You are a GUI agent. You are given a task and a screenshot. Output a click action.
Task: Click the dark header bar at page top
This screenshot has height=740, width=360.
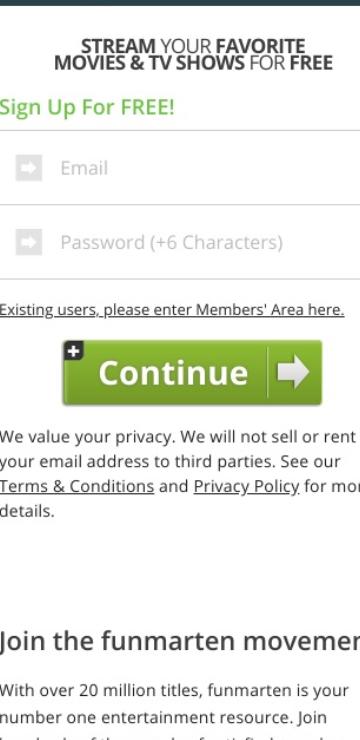[x=180, y=3]
